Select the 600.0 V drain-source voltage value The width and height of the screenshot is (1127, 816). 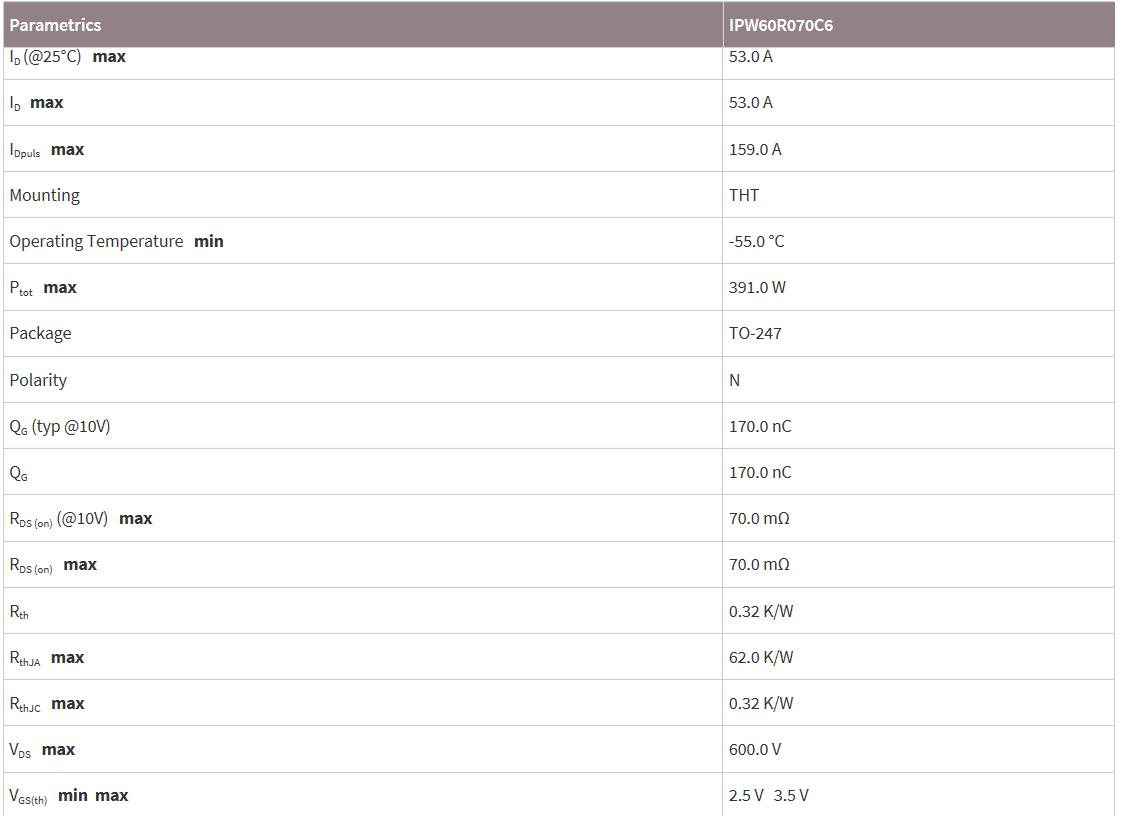(x=755, y=749)
